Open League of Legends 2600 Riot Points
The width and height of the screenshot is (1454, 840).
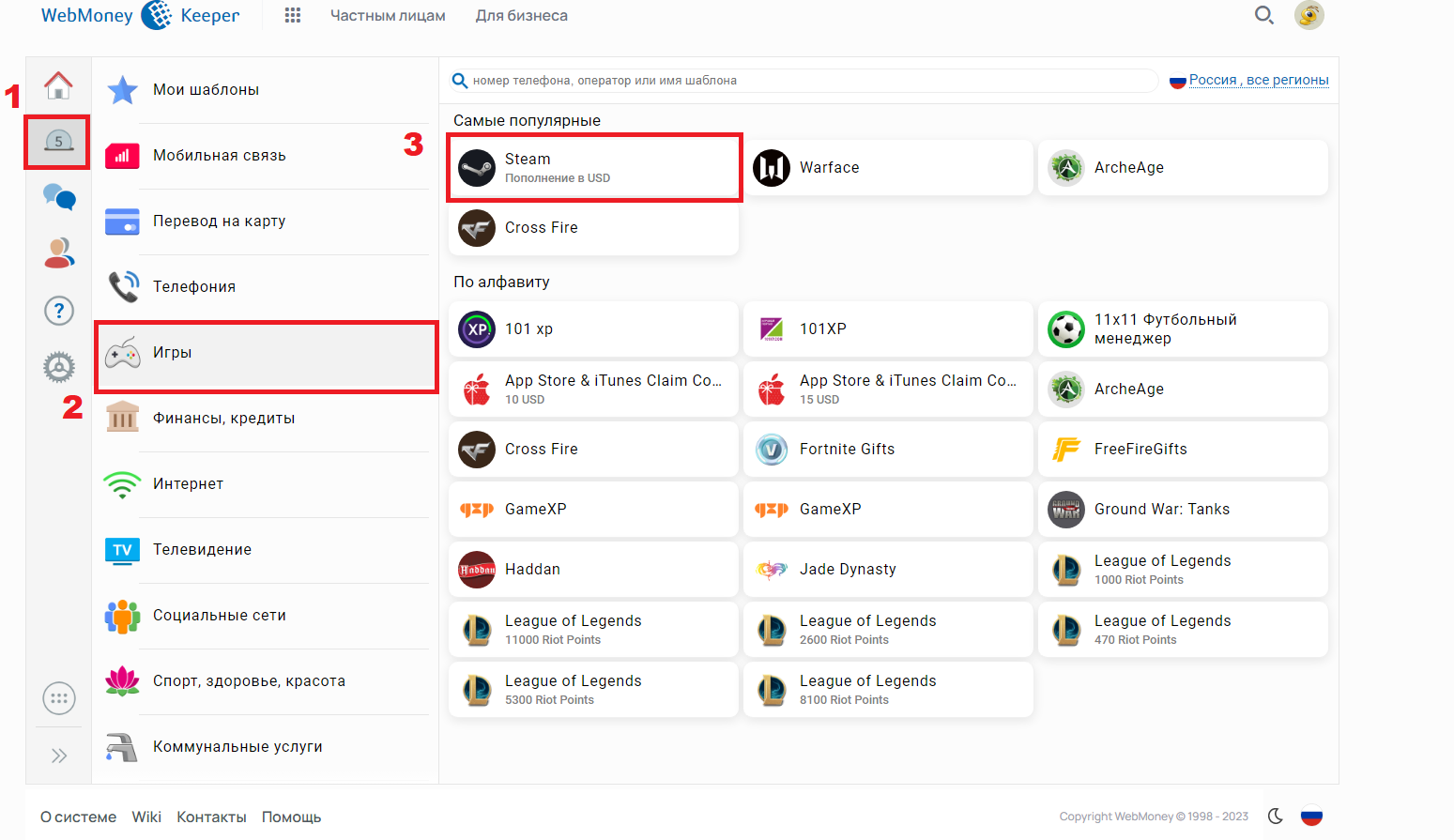tap(888, 630)
